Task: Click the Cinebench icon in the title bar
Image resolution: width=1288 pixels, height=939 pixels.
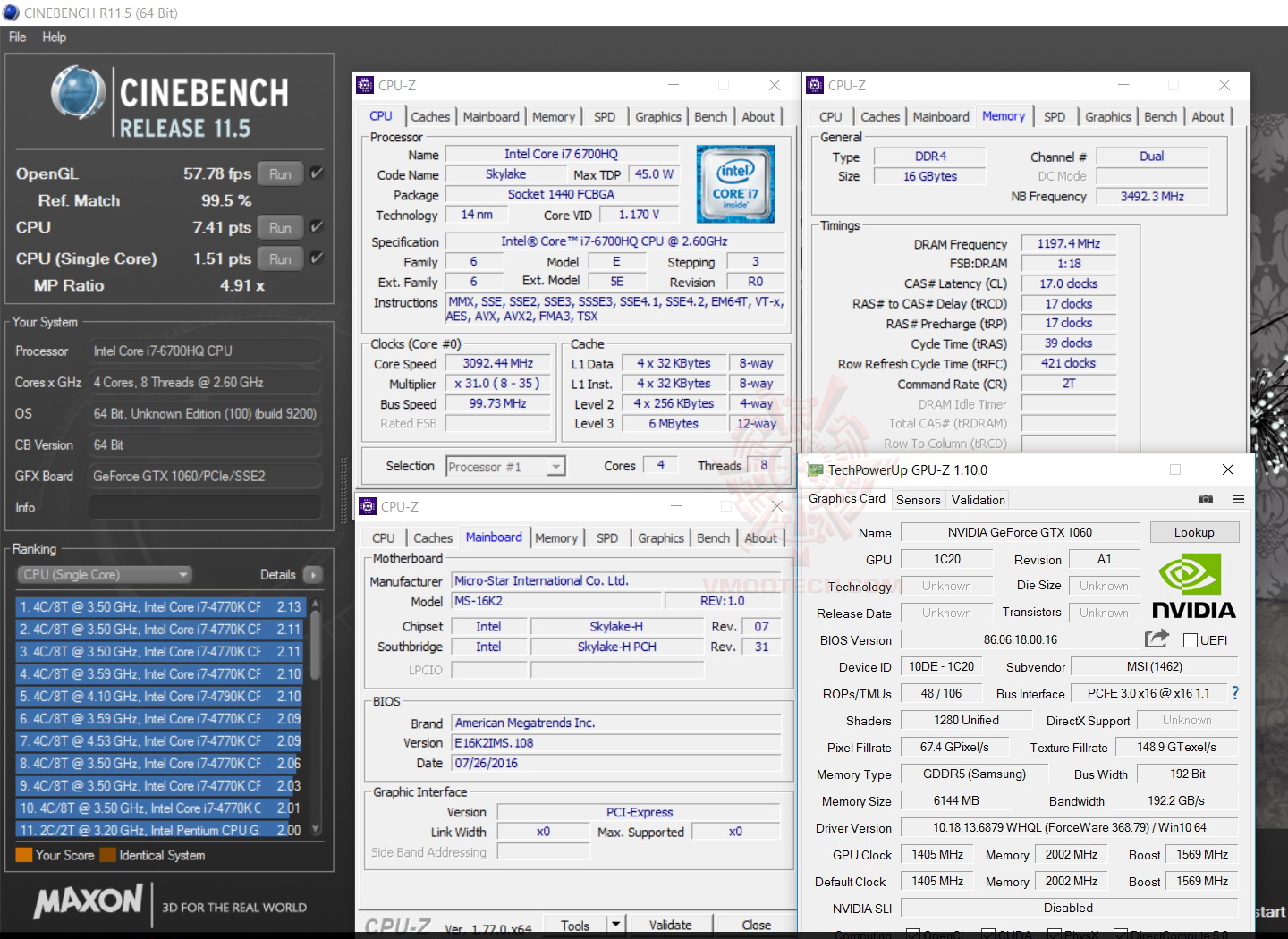Action: (12, 13)
